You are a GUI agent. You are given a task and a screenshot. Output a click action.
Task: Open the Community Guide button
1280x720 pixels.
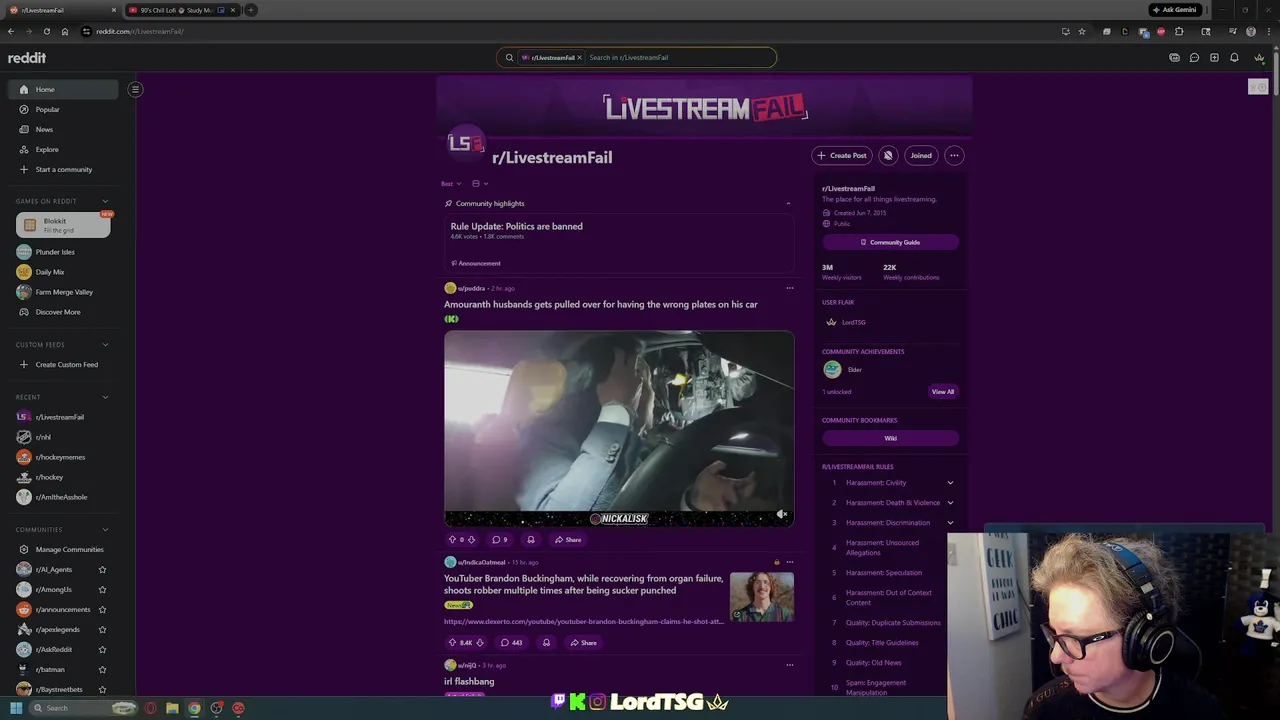[890, 242]
